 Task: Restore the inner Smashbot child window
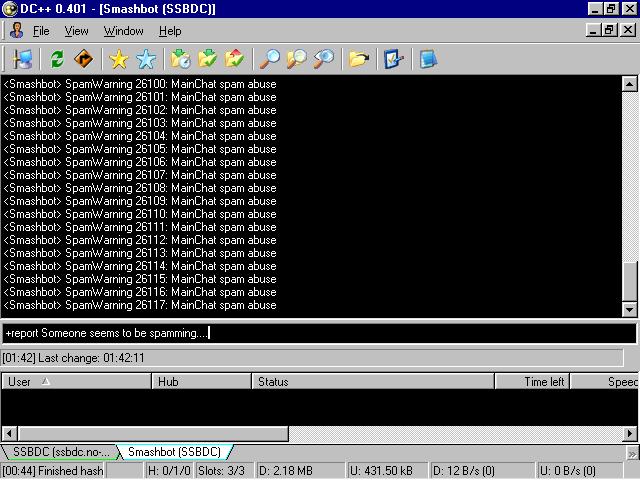(x=609, y=30)
